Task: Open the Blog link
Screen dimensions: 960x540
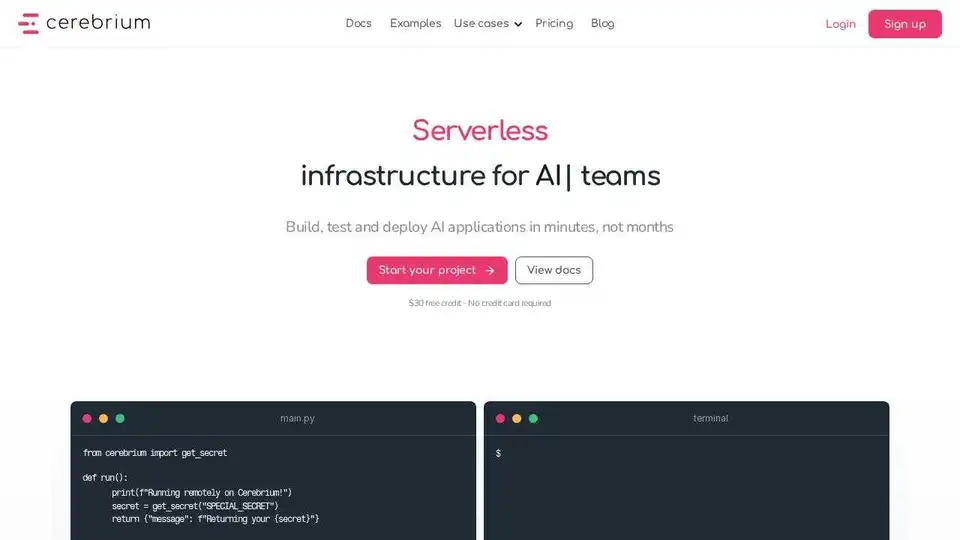Action: [602, 23]
